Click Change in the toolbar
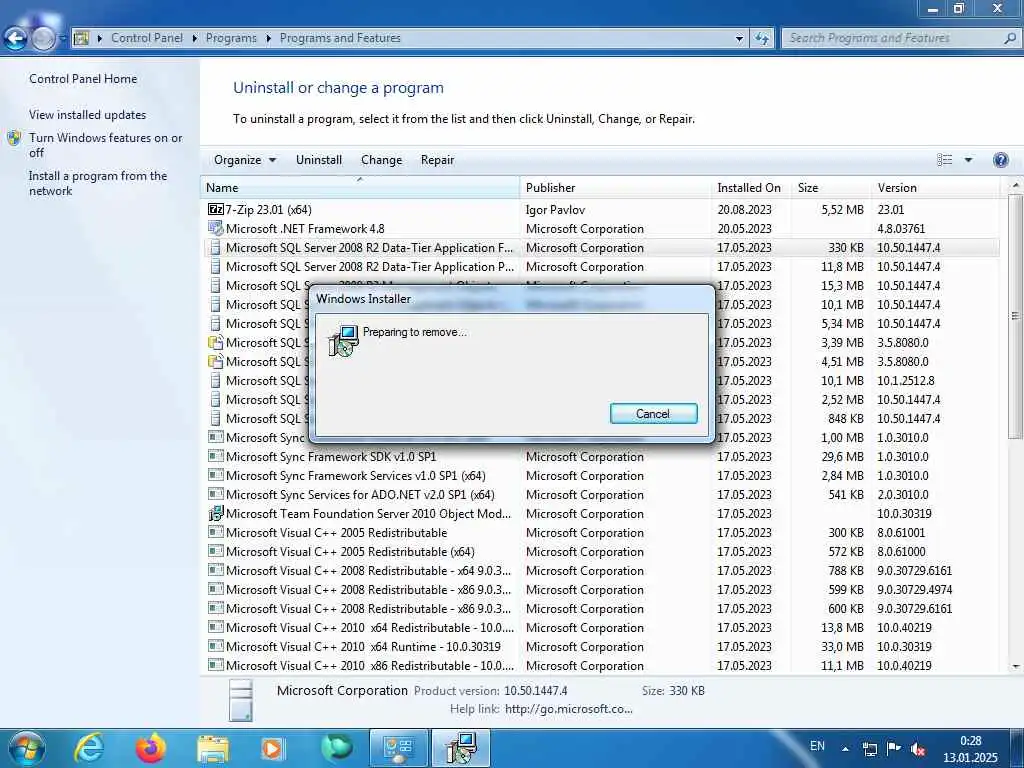This screenshot has width=1024, height=768. (x=381, y=160)
